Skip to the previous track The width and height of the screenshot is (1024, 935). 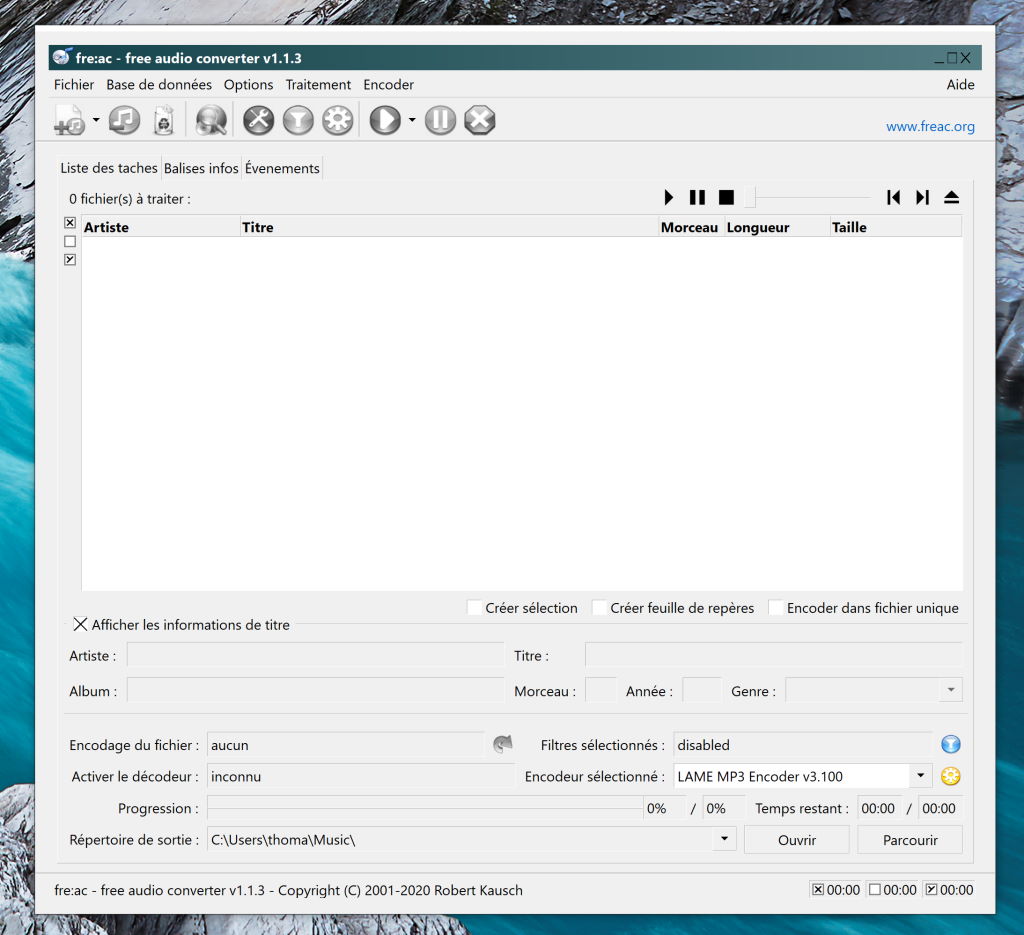[x=893, y=197]
